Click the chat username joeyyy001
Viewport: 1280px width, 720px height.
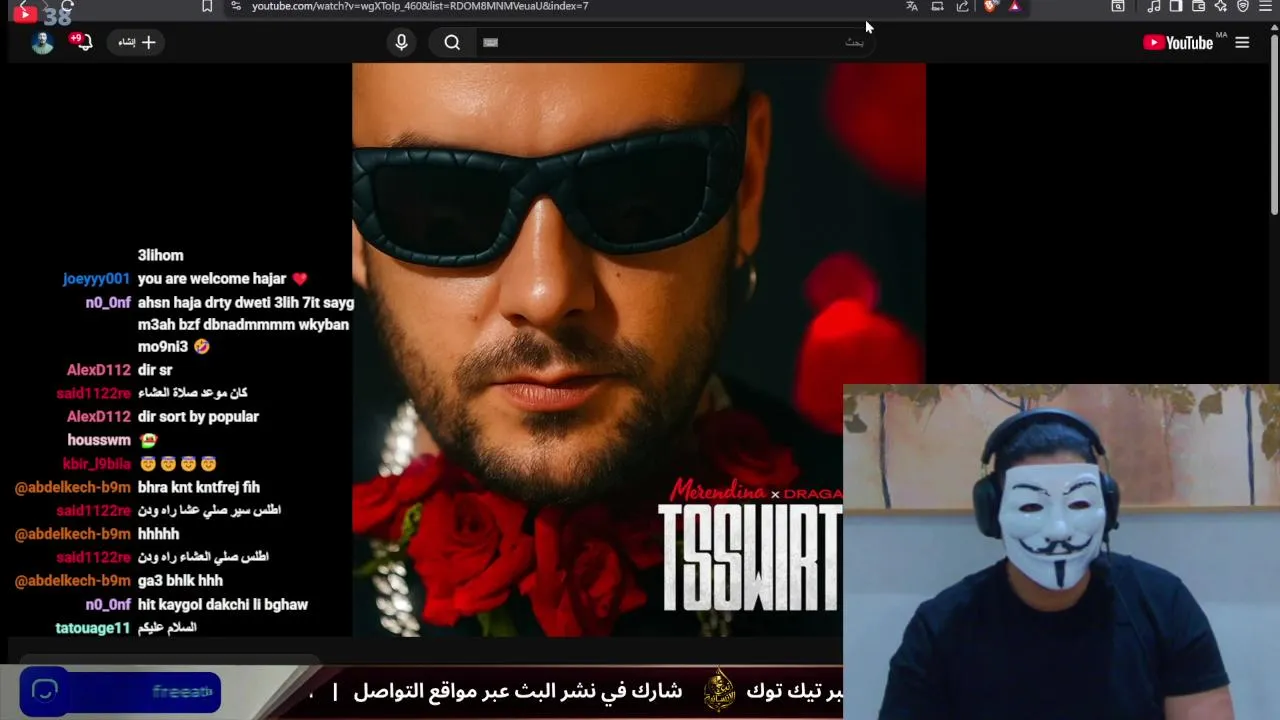click(96, 279)
